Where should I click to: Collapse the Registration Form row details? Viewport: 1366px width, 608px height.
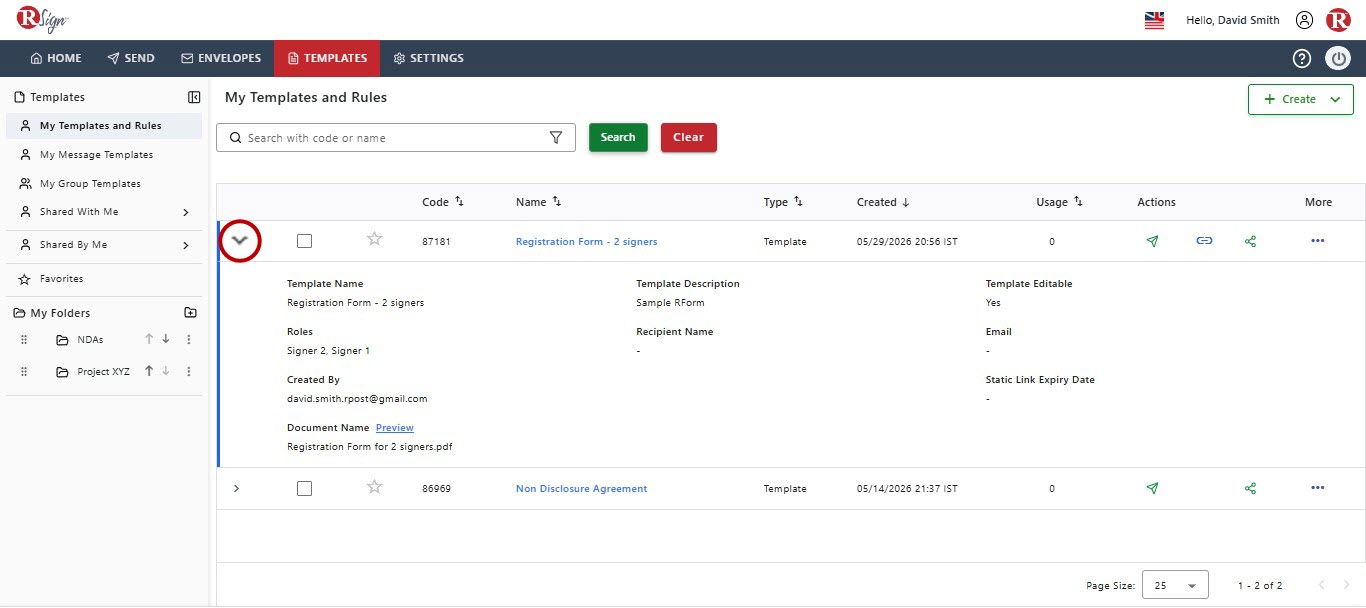[240, 241]
